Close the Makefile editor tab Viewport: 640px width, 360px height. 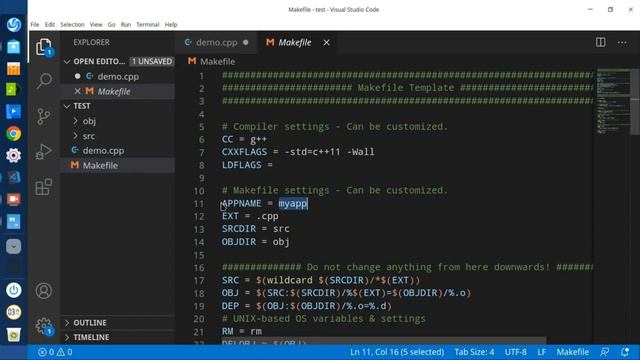(x=327, y=42)
